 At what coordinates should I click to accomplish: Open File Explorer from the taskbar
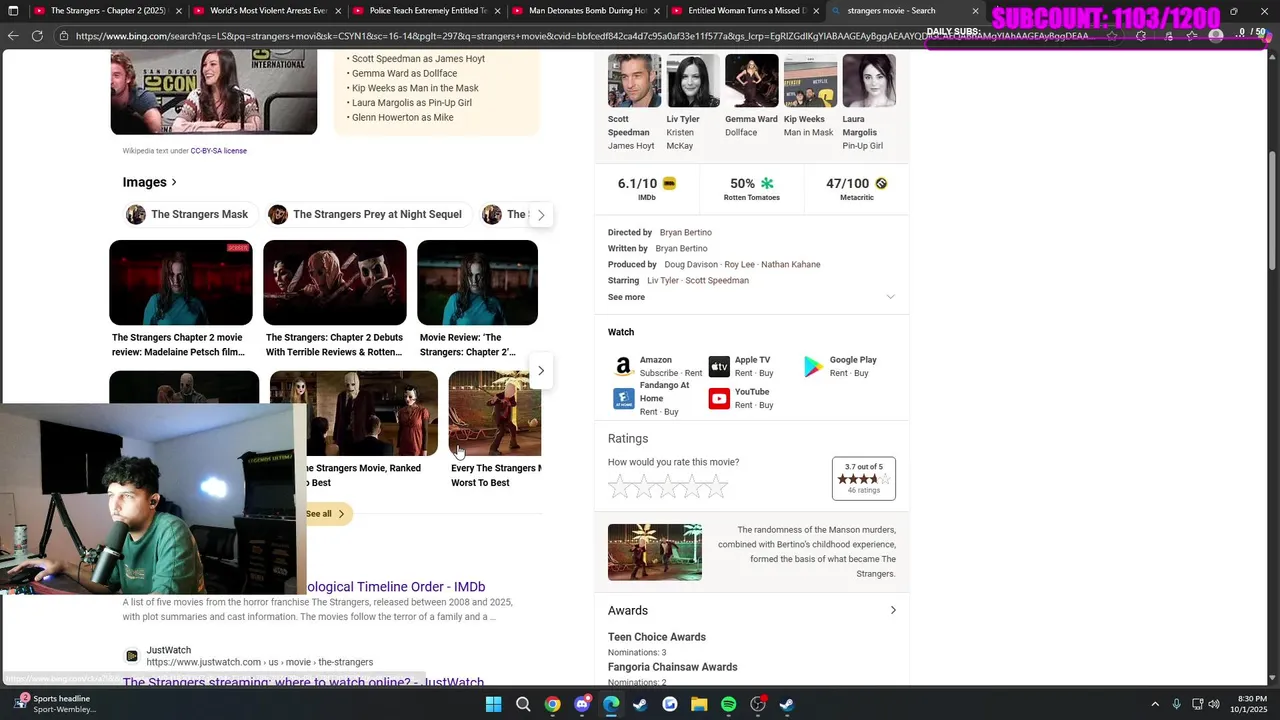click(x=699, y=704)
